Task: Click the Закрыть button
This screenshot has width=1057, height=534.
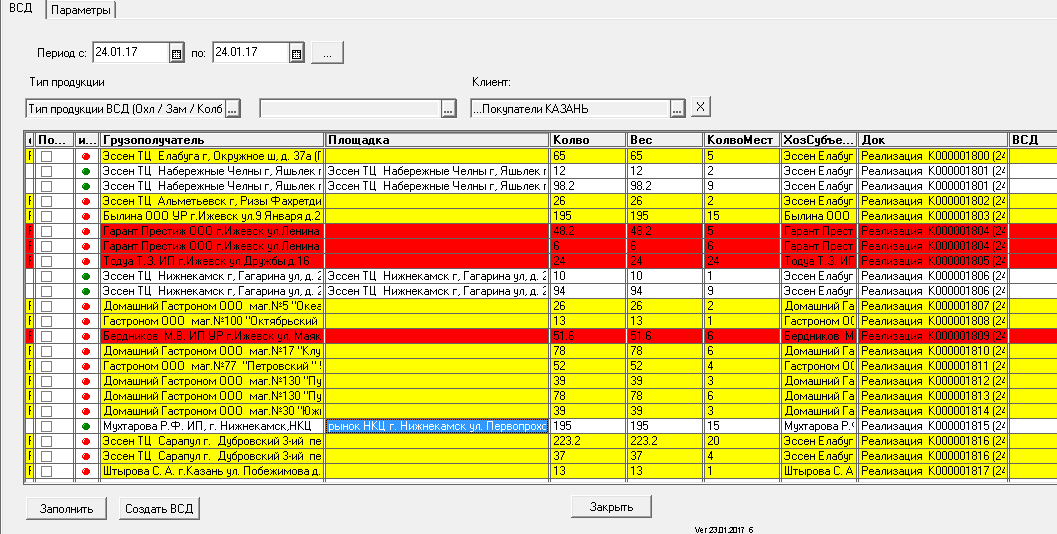Action: click(611, 507)
